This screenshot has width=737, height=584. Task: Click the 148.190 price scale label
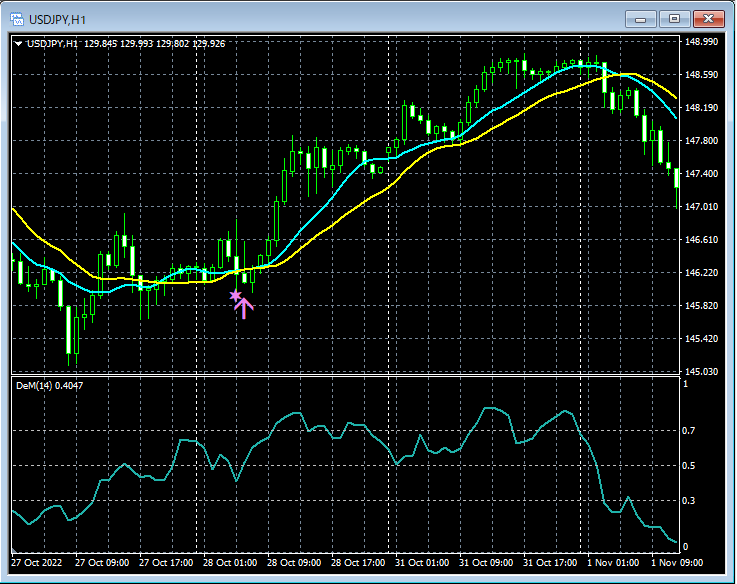[x=701, y=108]
